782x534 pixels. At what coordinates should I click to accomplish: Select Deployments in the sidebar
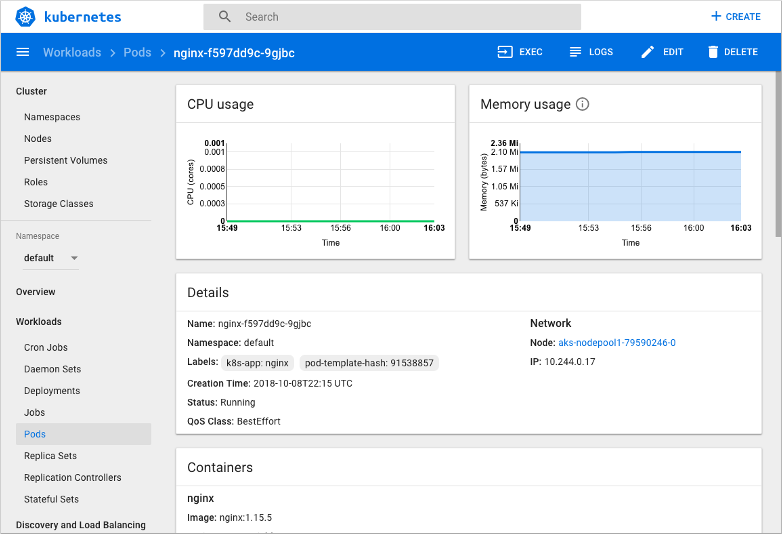point(52,391)
